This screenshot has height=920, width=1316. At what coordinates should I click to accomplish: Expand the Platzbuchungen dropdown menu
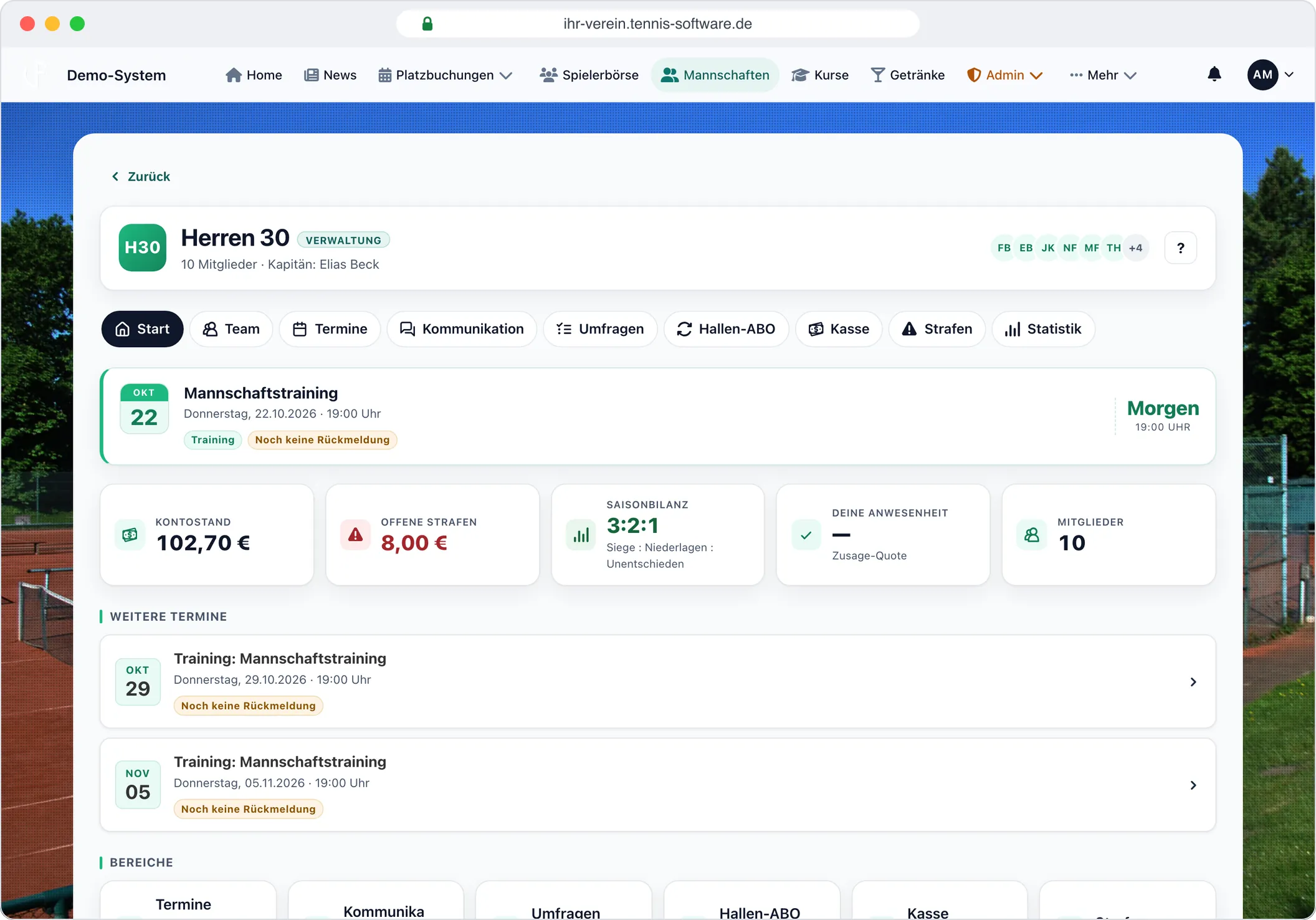point(446,75)
